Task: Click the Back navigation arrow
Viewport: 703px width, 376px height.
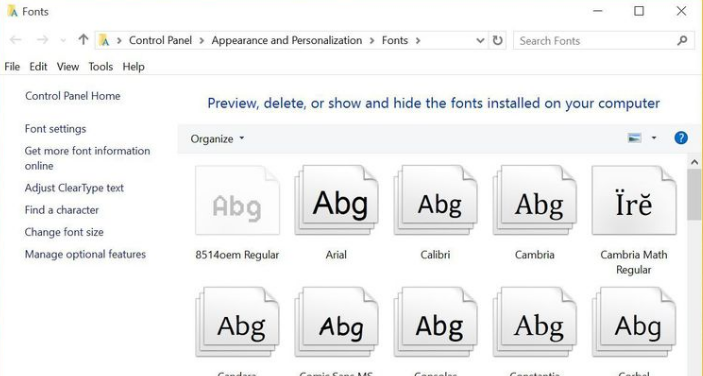Action: point(16,40)
